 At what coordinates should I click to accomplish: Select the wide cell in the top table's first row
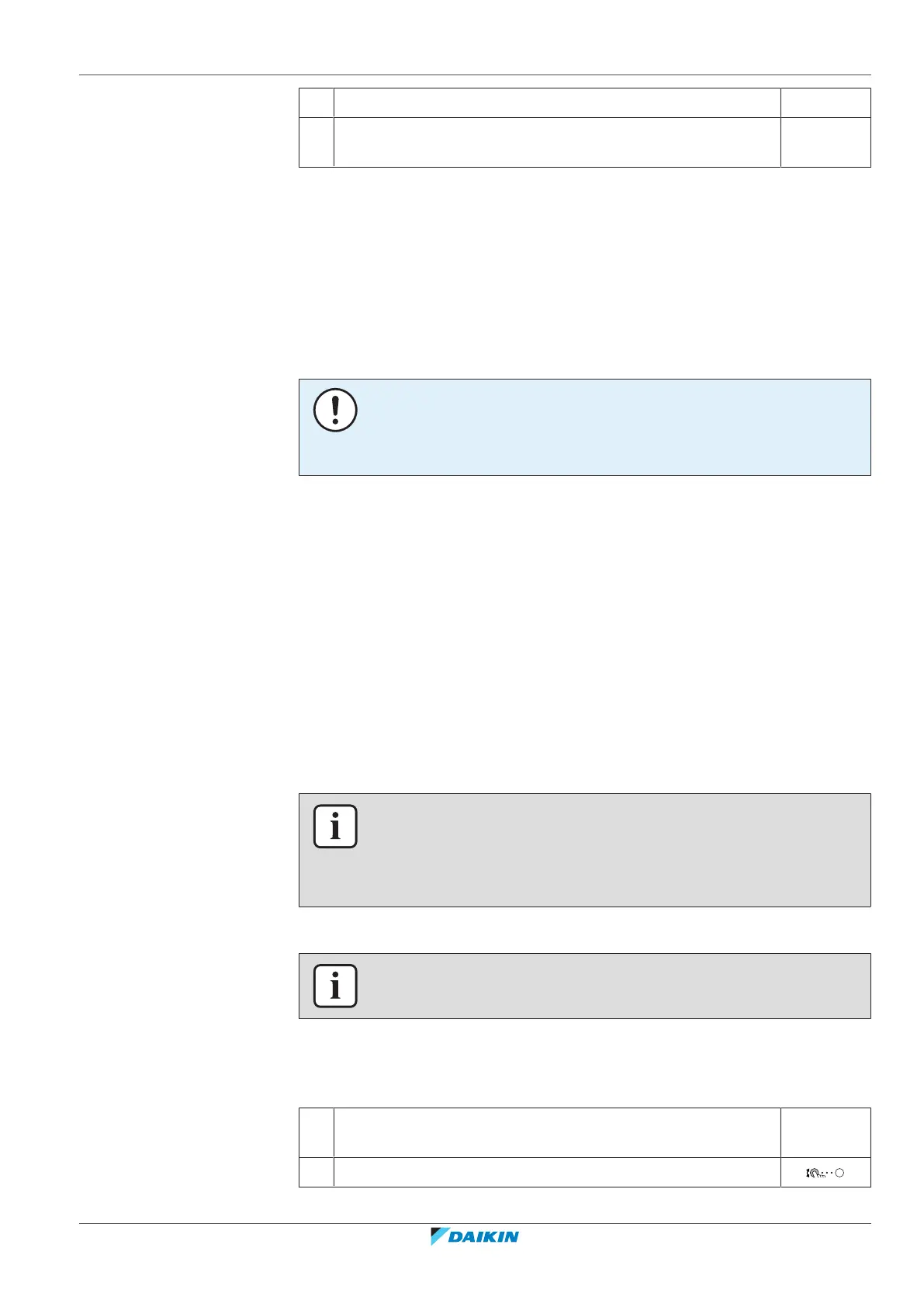click(556, 102)
